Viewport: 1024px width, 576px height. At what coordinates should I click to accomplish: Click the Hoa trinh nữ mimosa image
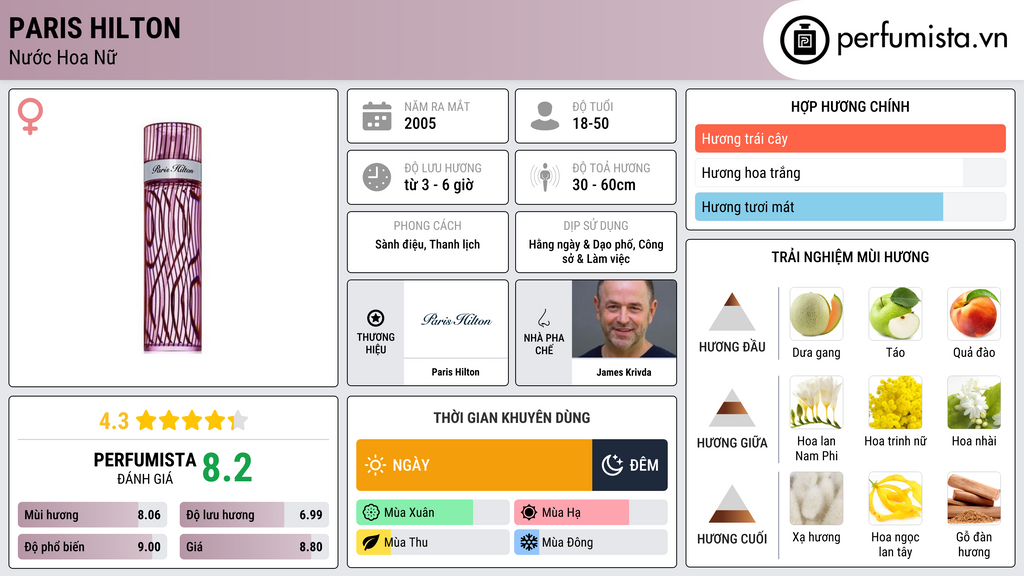click(x=895, y=402)
